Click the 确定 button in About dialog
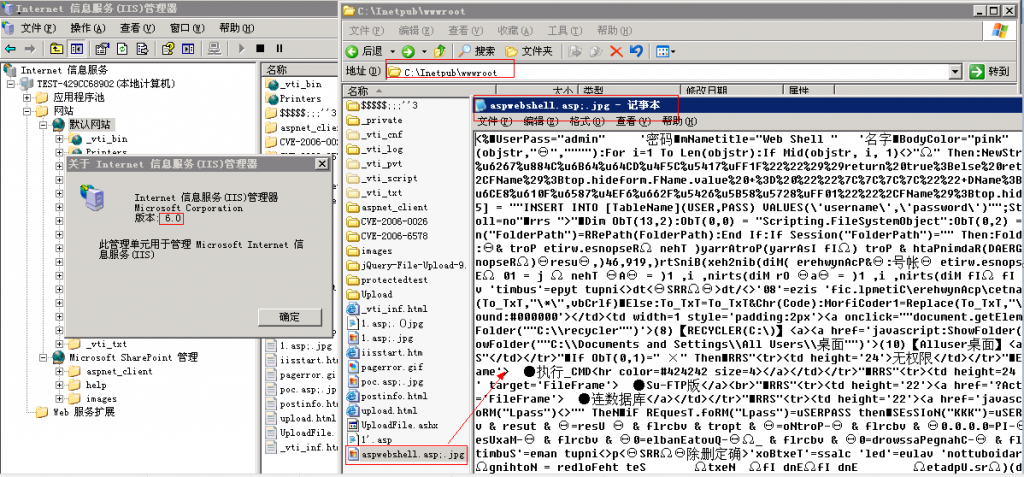This screenshot has width=1024, height=477. coord(290,318)
